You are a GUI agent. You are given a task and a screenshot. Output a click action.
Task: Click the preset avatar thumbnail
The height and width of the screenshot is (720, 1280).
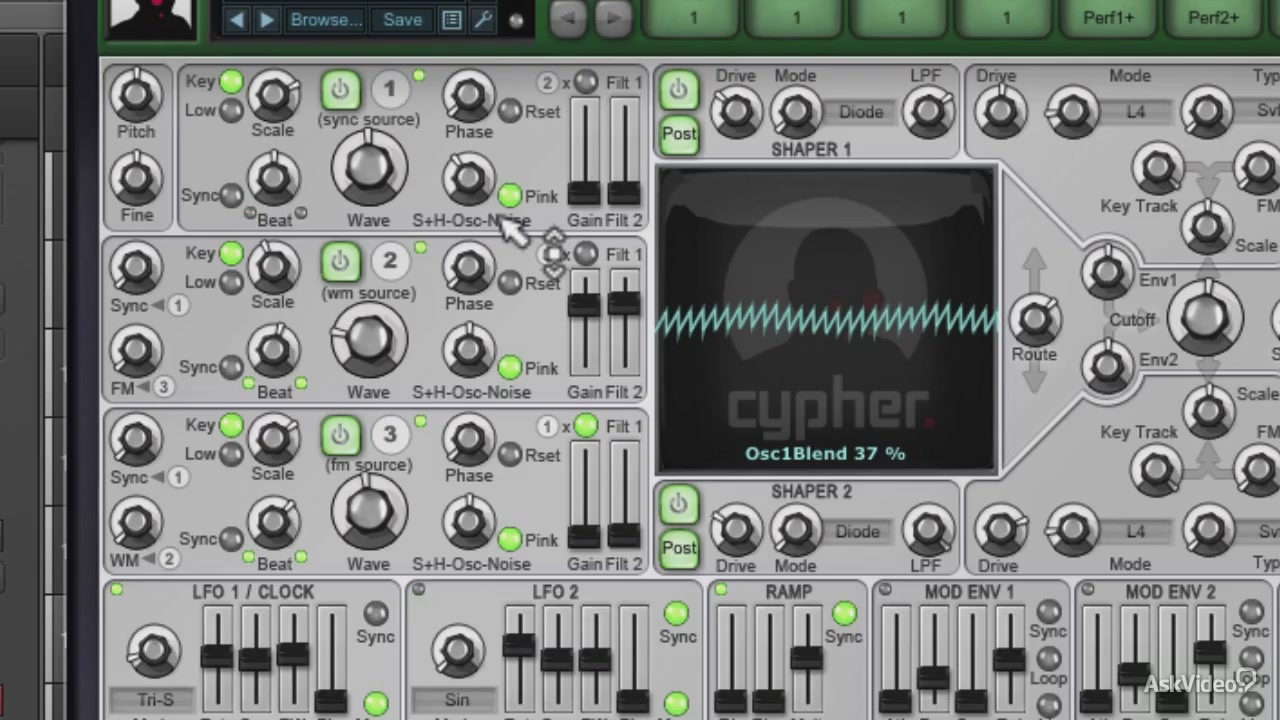(151, 19)
